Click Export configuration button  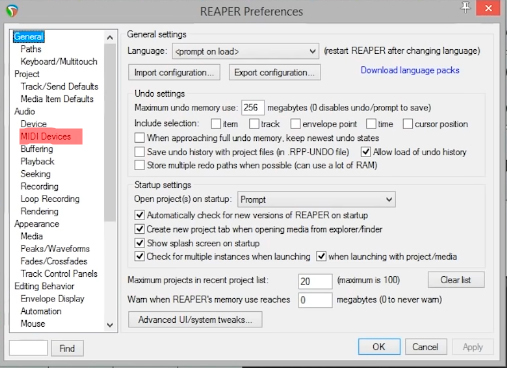pyautogui.click(x=275, y=72)
